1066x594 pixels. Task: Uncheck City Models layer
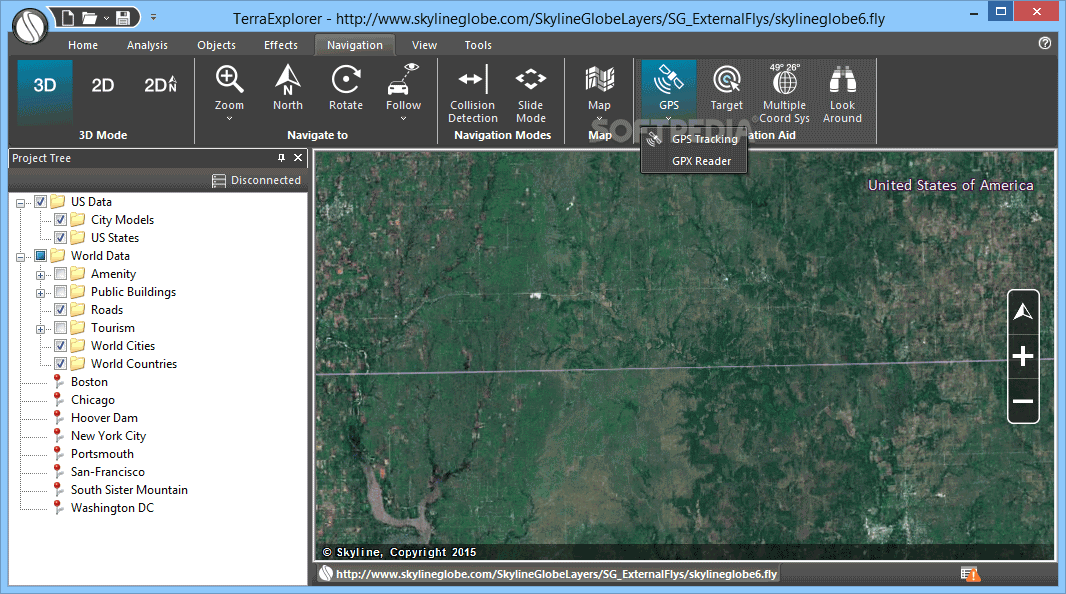point(61,220)
